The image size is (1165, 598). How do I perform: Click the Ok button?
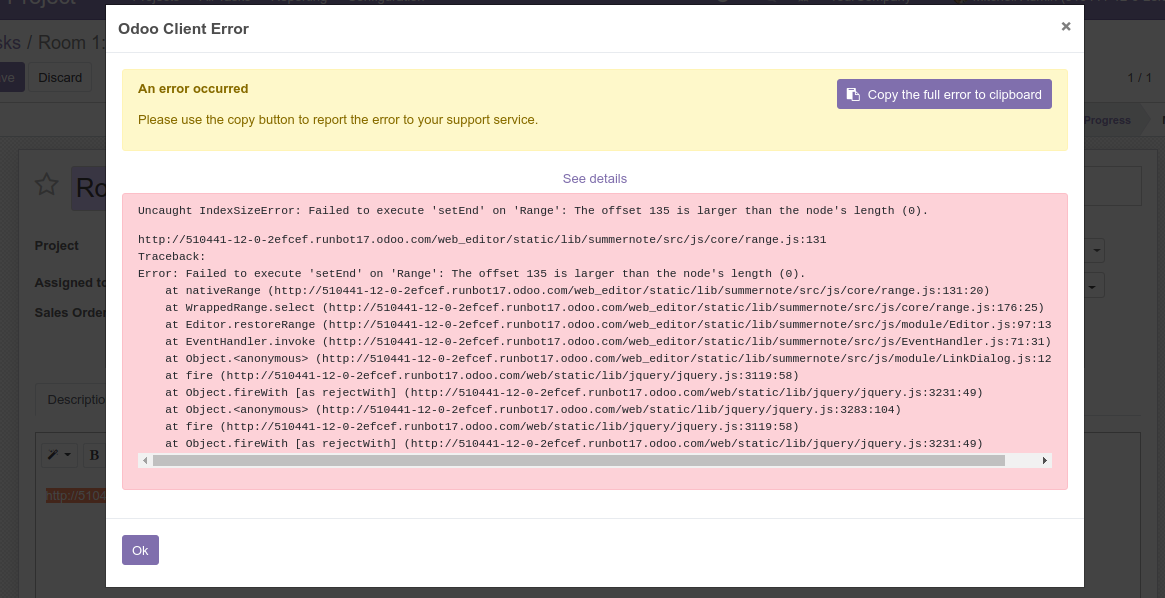(140, 550)
